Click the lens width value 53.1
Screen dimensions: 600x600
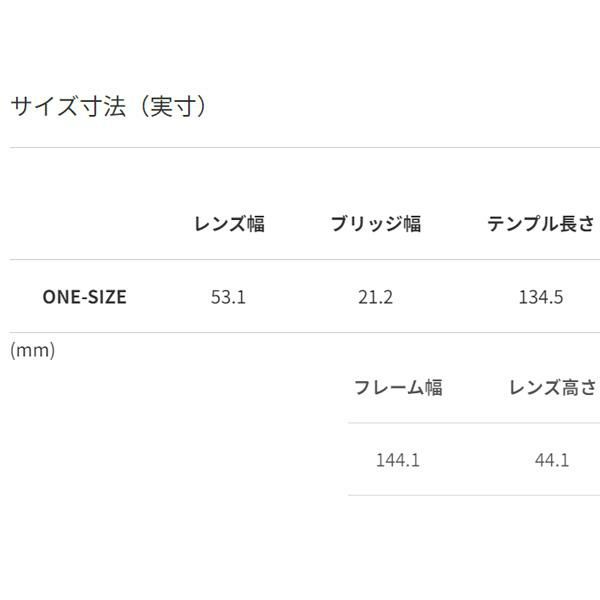[x=229, y=296]
